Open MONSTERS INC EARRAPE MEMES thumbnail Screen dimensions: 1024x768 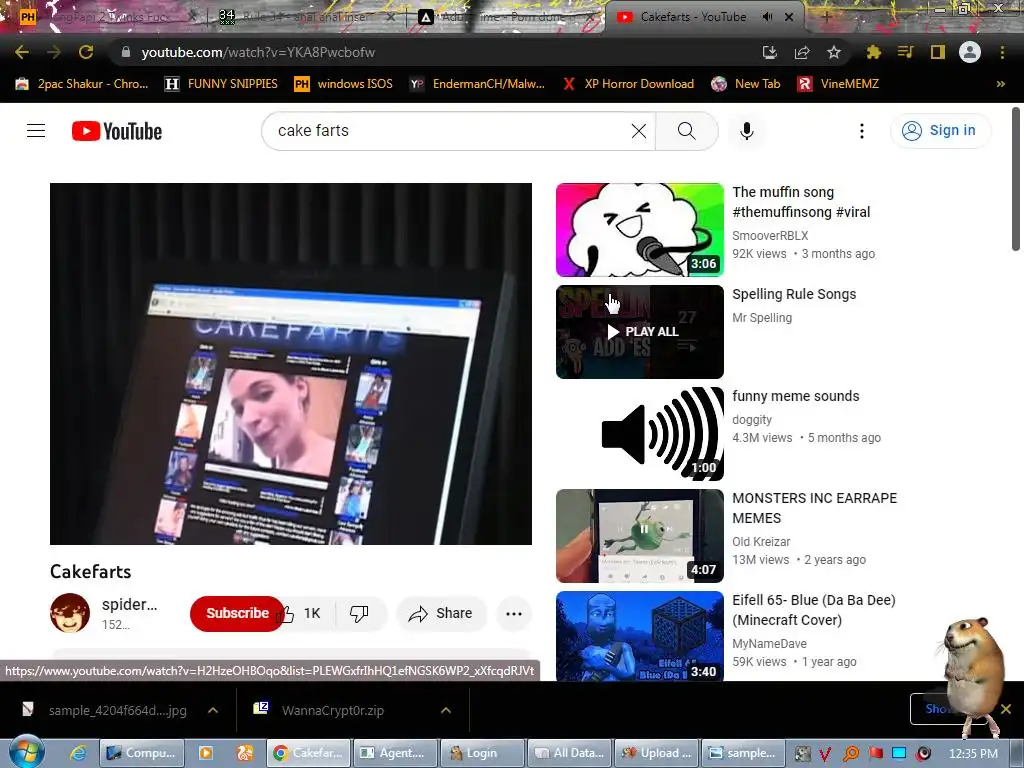(x=640, y=536)
